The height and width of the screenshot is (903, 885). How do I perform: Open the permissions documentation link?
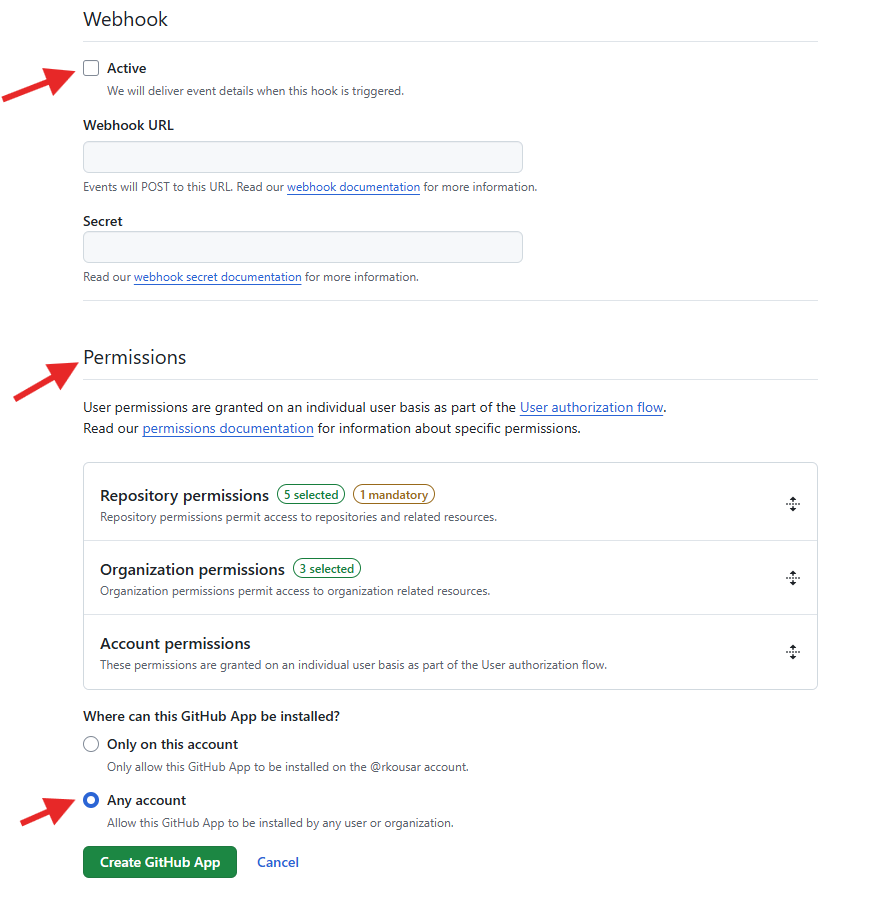click(227, 428)
